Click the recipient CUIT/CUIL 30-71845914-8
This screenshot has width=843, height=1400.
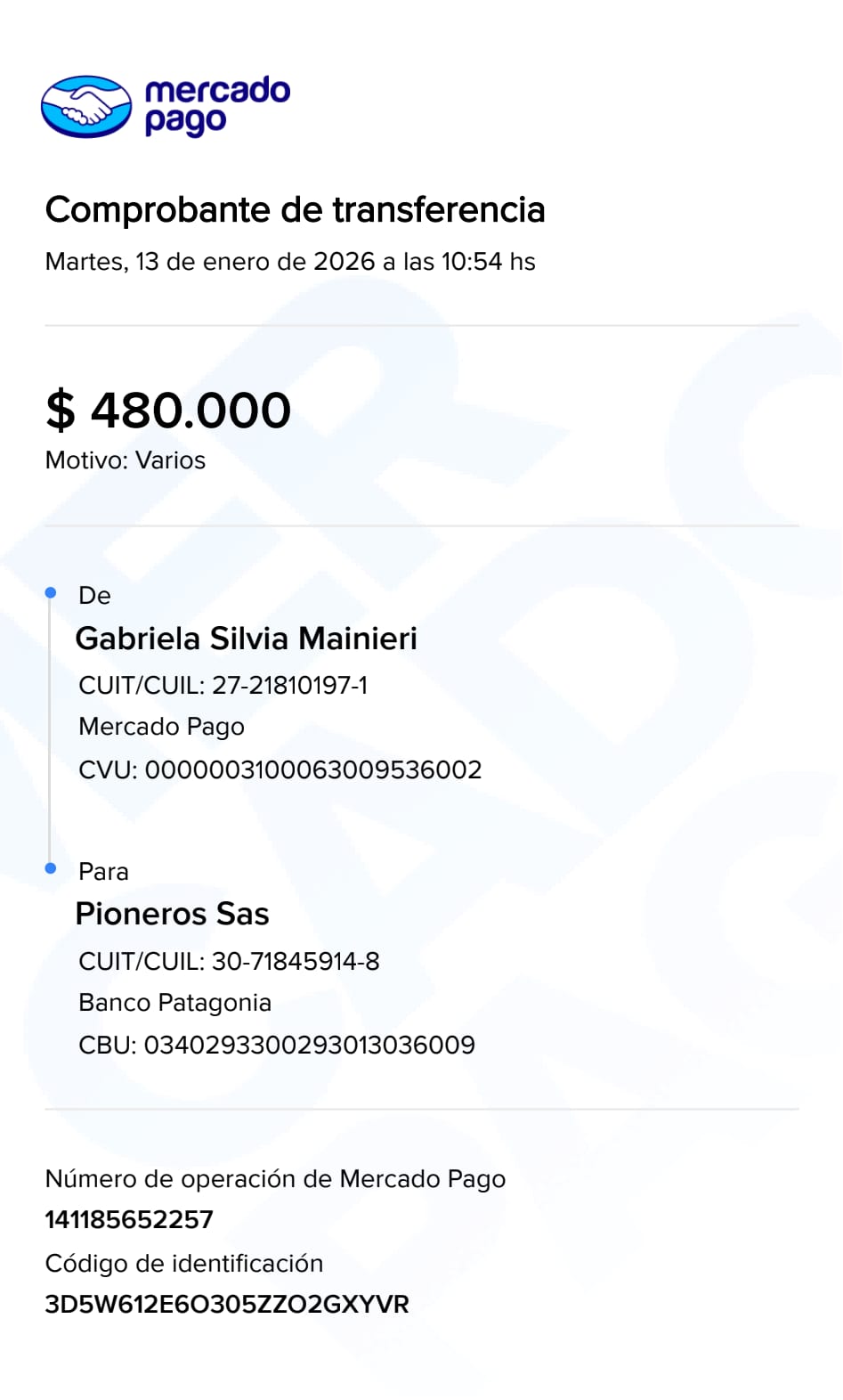(x=229, y=961)
